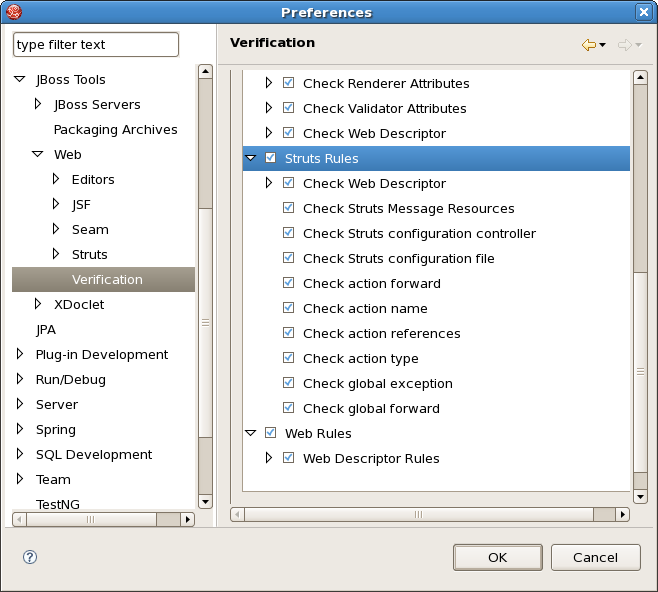Expand Web Descriptor Rules node
Screen dimensions: 658x592
click(269, 458)
